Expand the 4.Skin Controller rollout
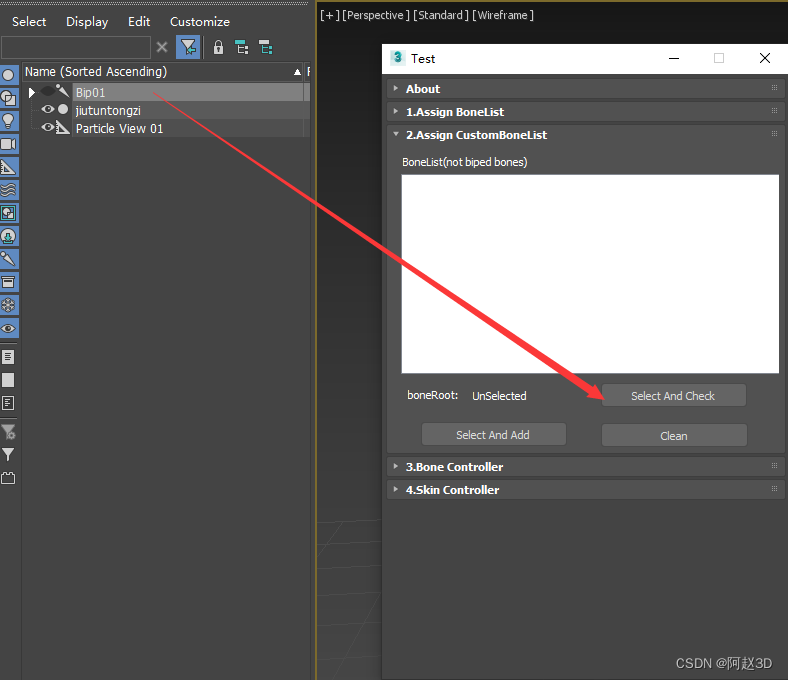Screen dimensions: 788x680 [396, 489]
